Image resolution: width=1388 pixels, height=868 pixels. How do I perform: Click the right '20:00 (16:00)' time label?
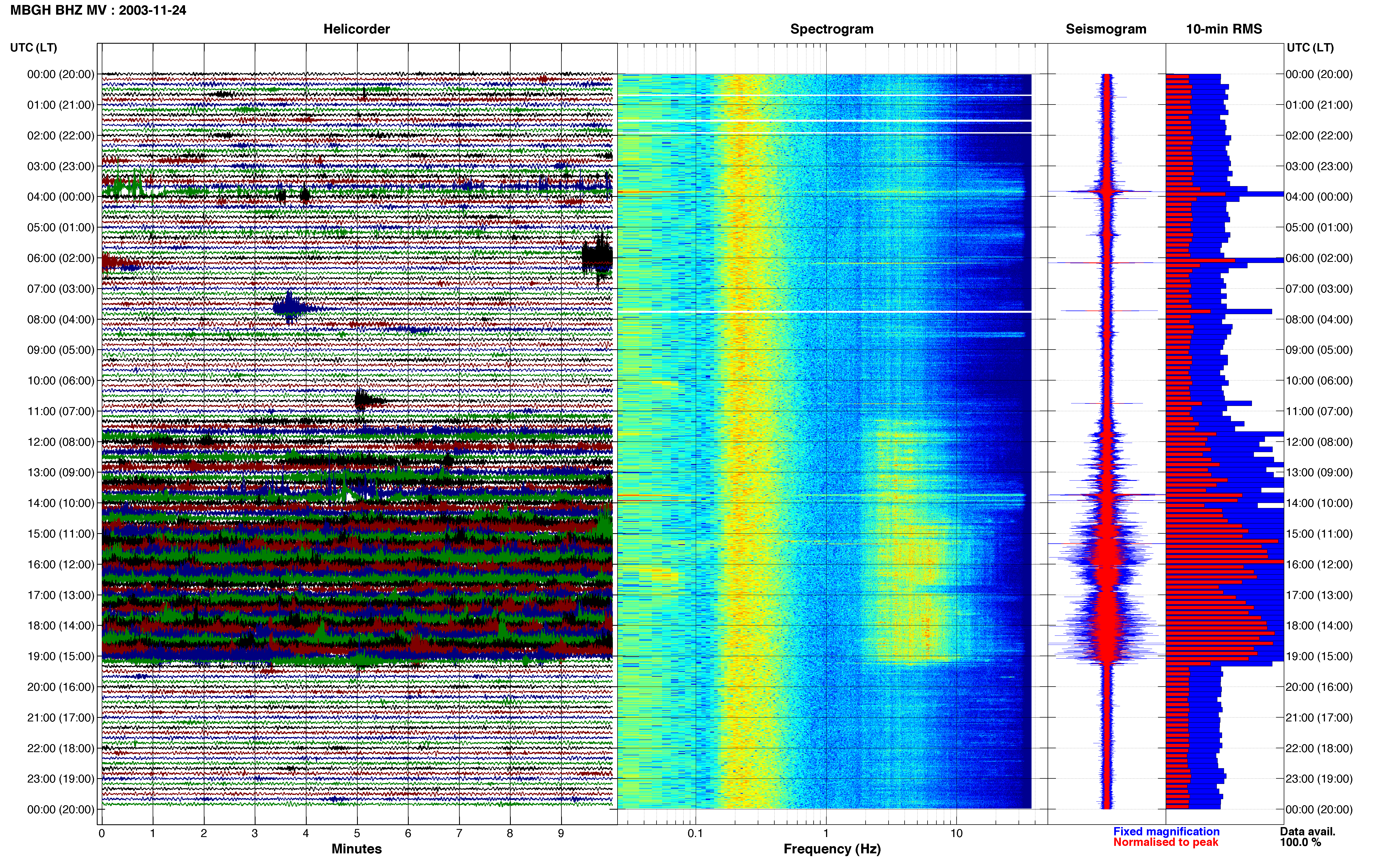point(1319,687)
